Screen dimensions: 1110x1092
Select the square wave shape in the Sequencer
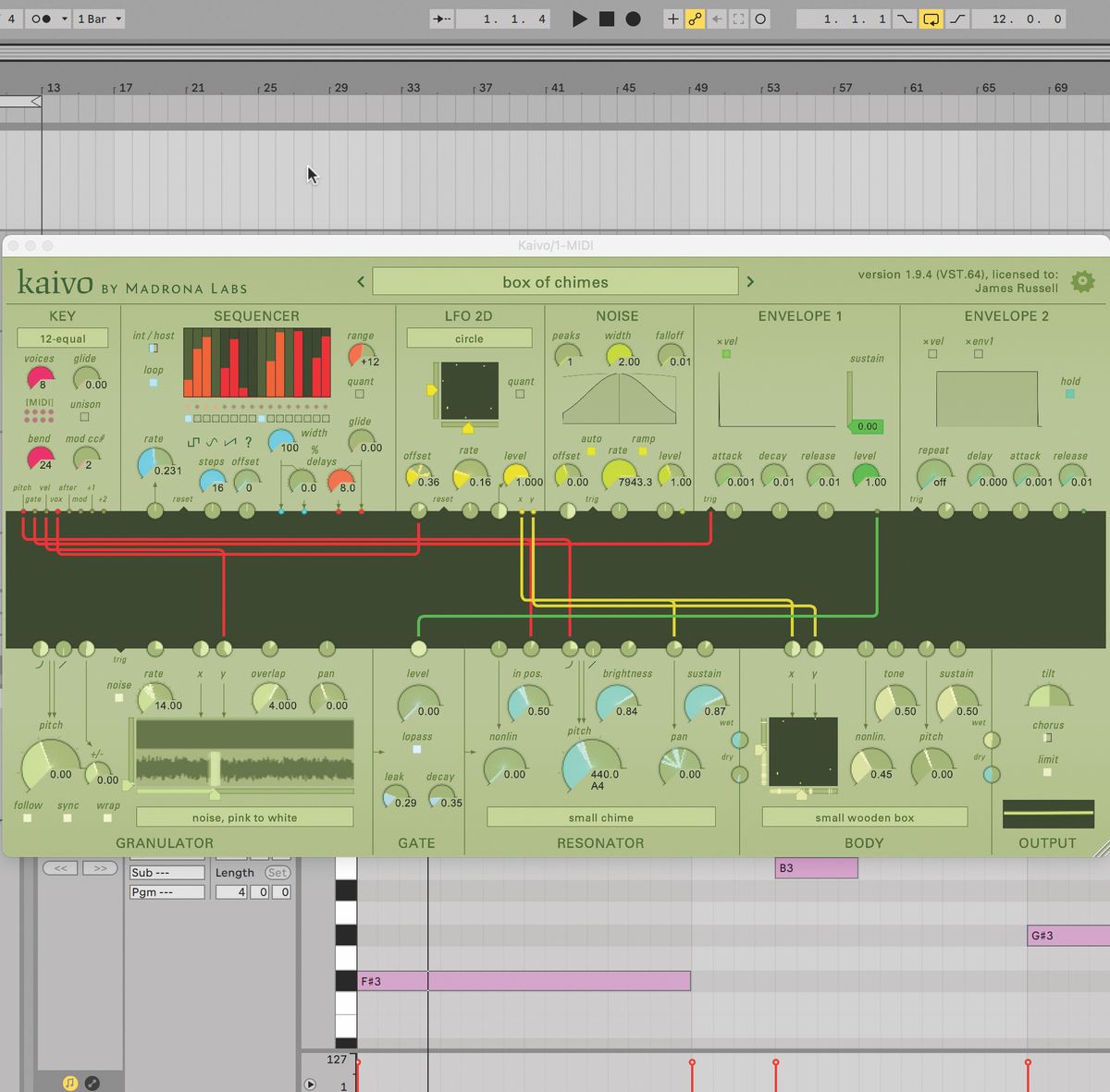click(x=194, y=442)
